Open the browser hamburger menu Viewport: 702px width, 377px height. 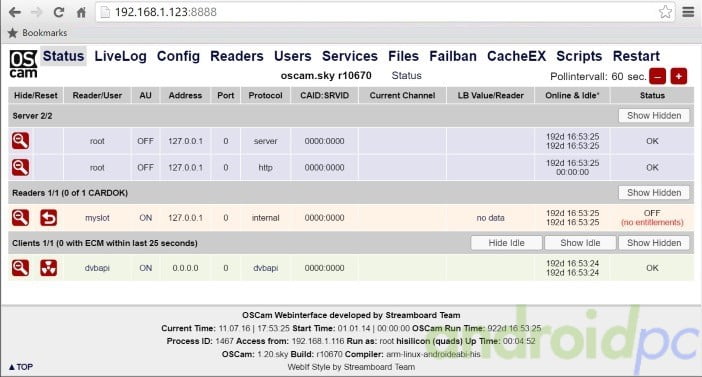(688, 12)
